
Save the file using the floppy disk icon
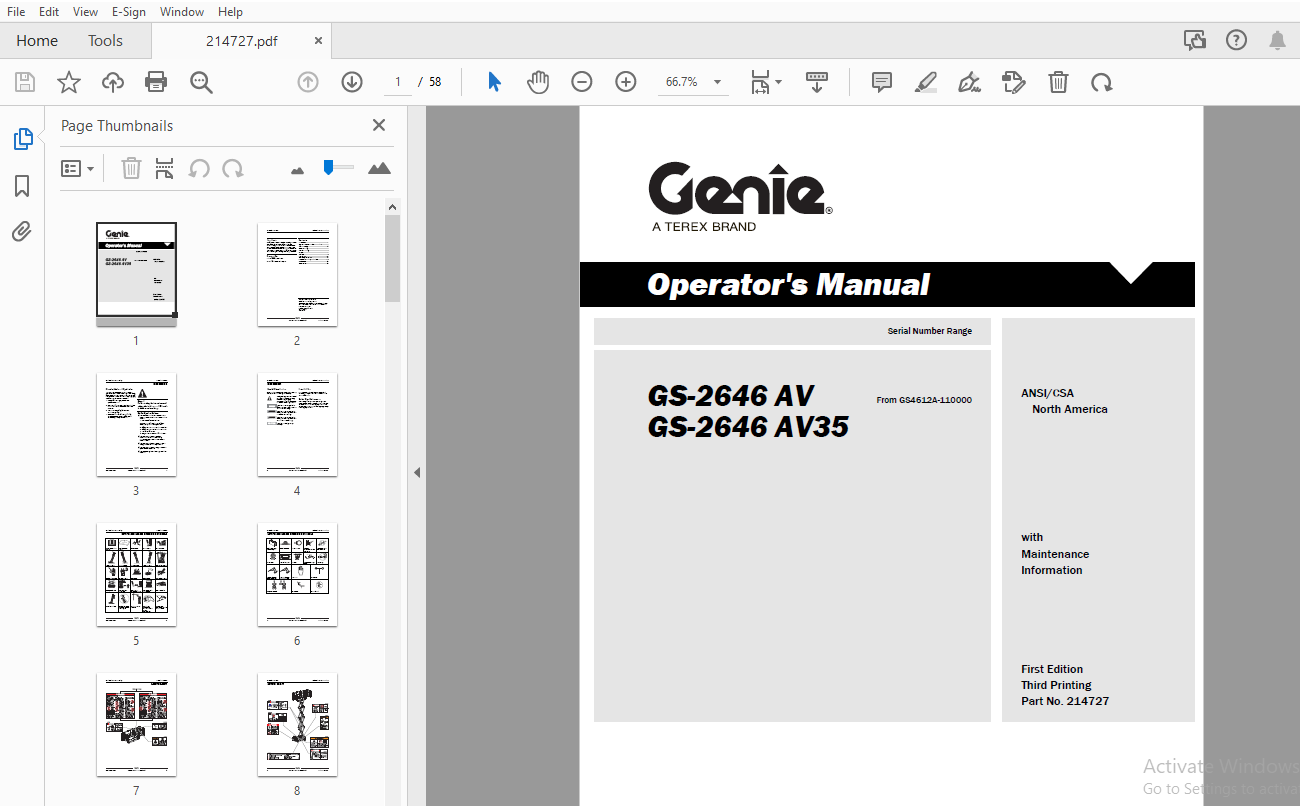pyautogui.click(x=25, y=82)
